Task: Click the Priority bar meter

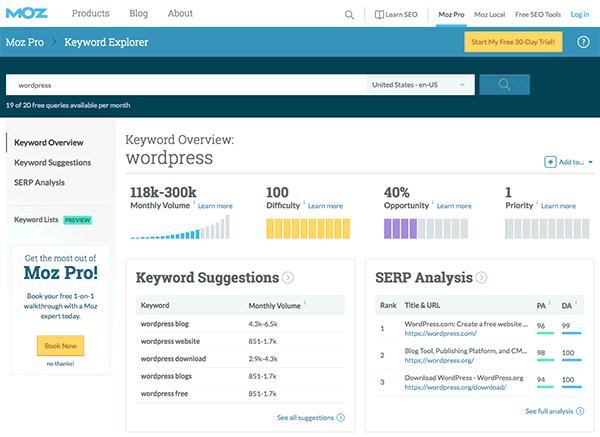Action: pyautogui.click(x=547, y=228)
